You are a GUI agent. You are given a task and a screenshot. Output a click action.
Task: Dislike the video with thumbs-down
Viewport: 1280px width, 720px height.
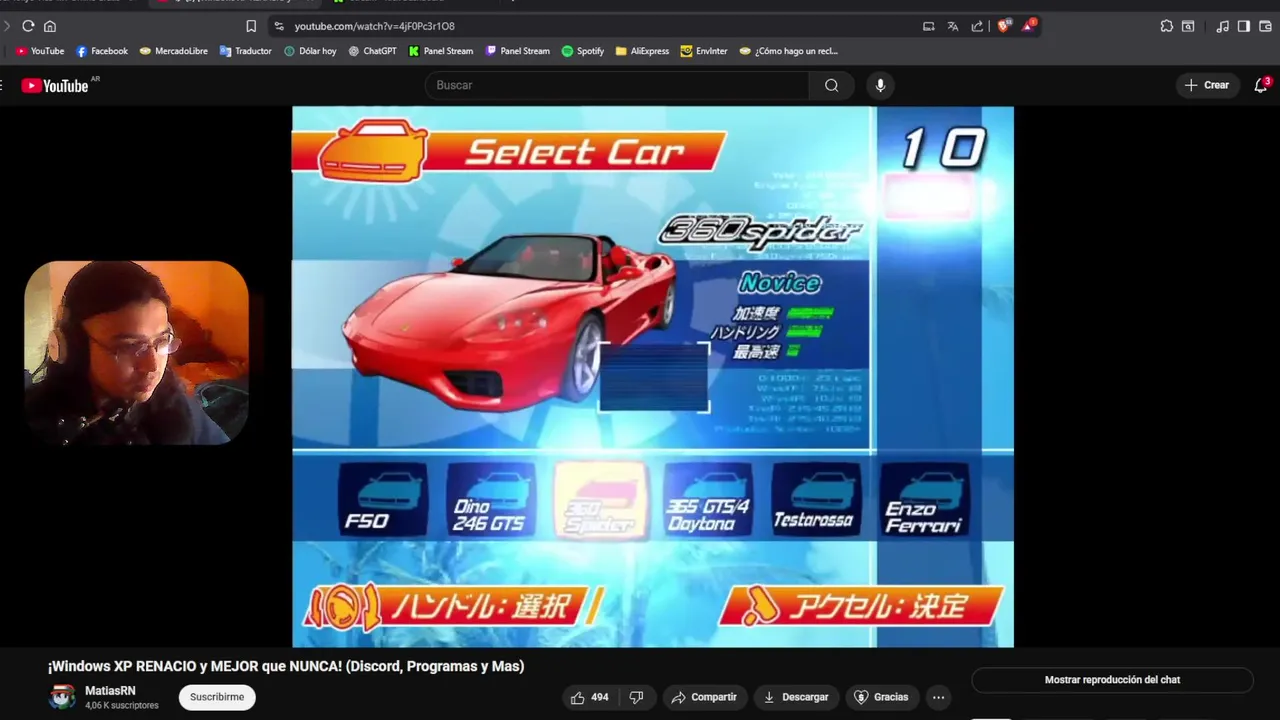pyautogui.click(x=636, y=697)
